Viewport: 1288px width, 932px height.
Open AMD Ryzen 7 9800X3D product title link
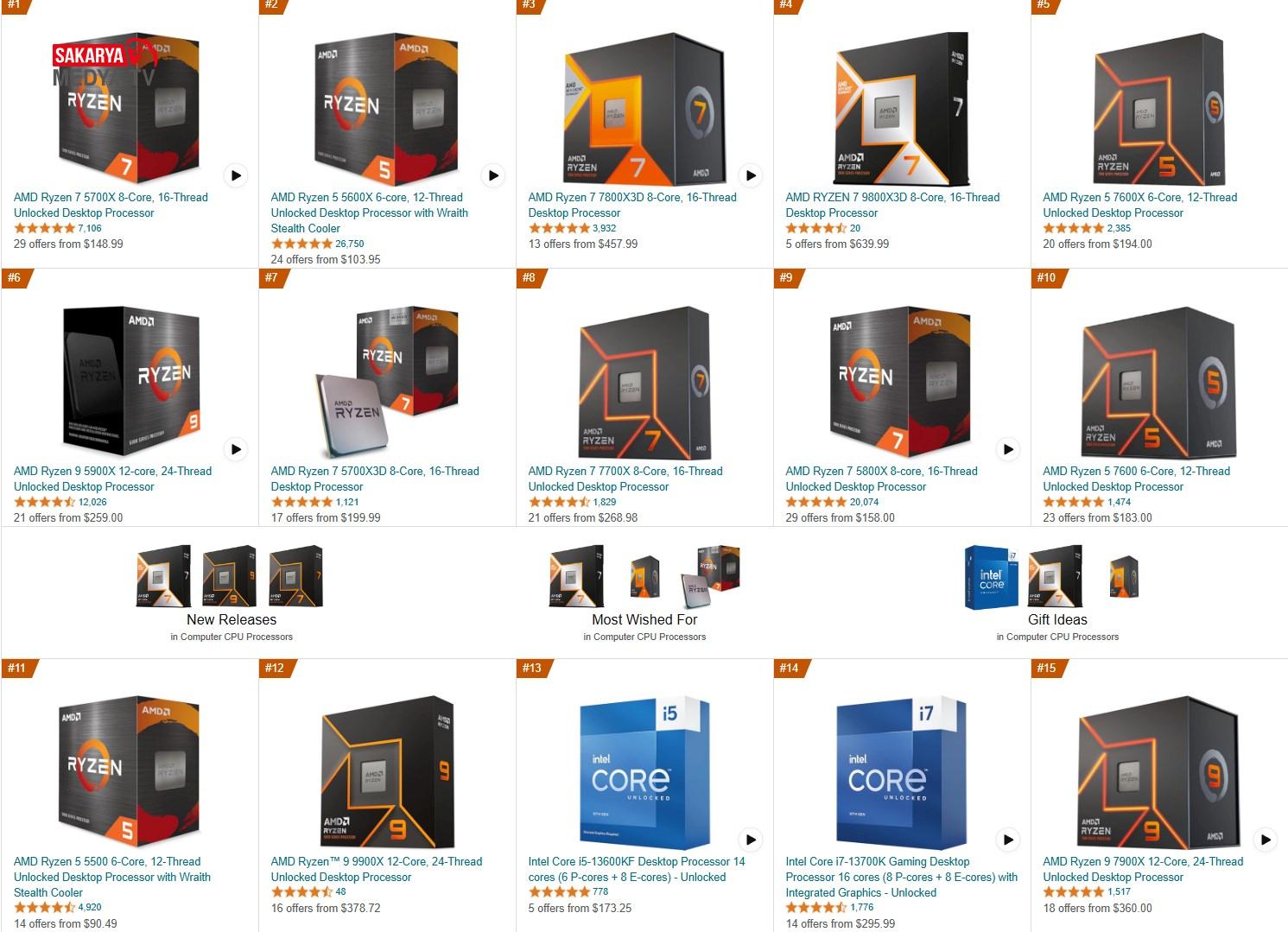pos(892,205)
